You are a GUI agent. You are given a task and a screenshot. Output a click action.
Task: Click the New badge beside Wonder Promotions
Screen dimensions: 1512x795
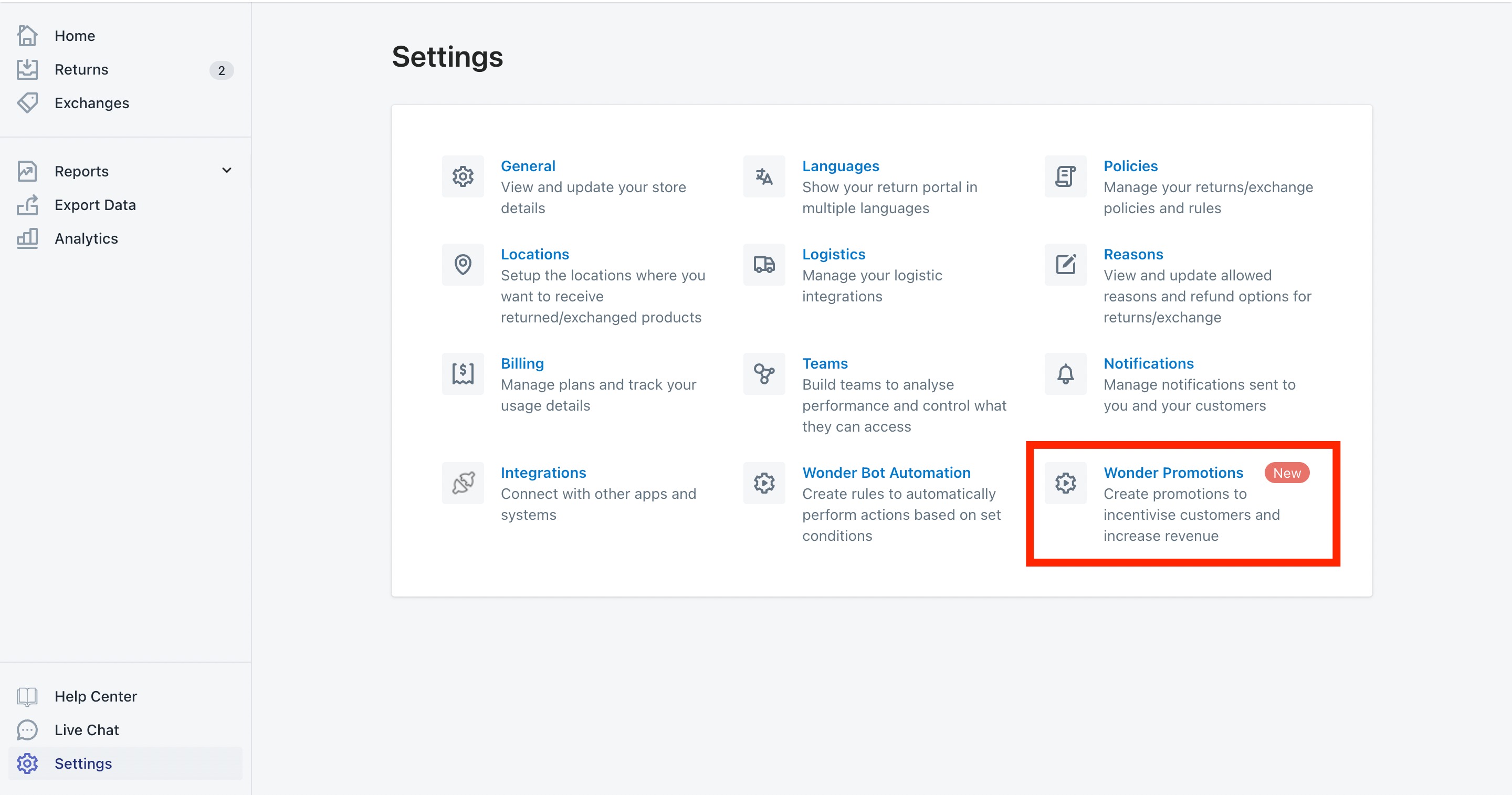(x=1286, y=473)
